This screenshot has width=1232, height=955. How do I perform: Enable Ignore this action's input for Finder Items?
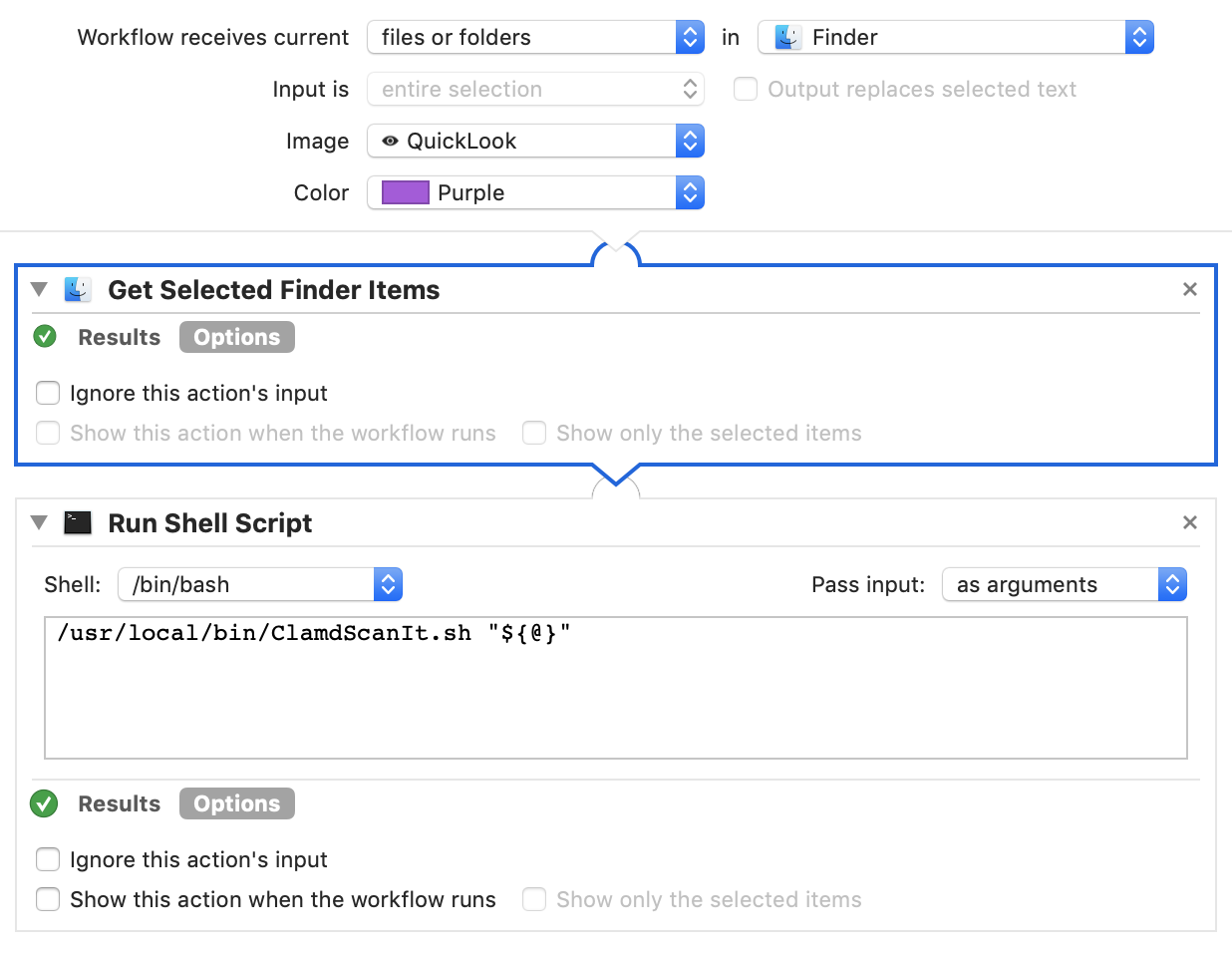click(48, 393)
